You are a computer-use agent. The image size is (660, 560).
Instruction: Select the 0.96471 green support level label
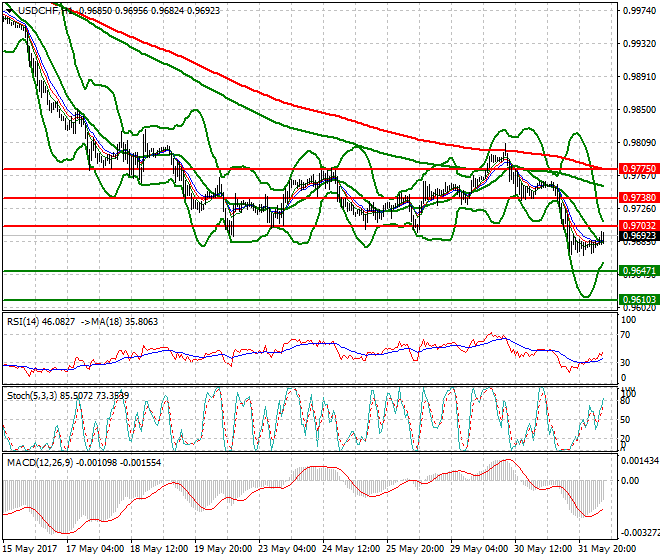point(635,271)
